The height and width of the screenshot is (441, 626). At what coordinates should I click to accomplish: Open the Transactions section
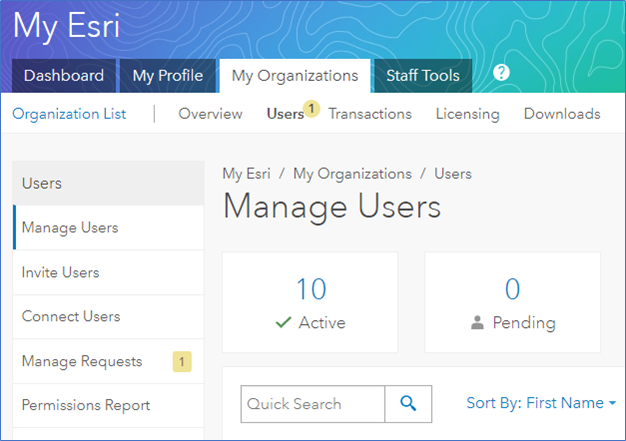[x=370, y=114]
